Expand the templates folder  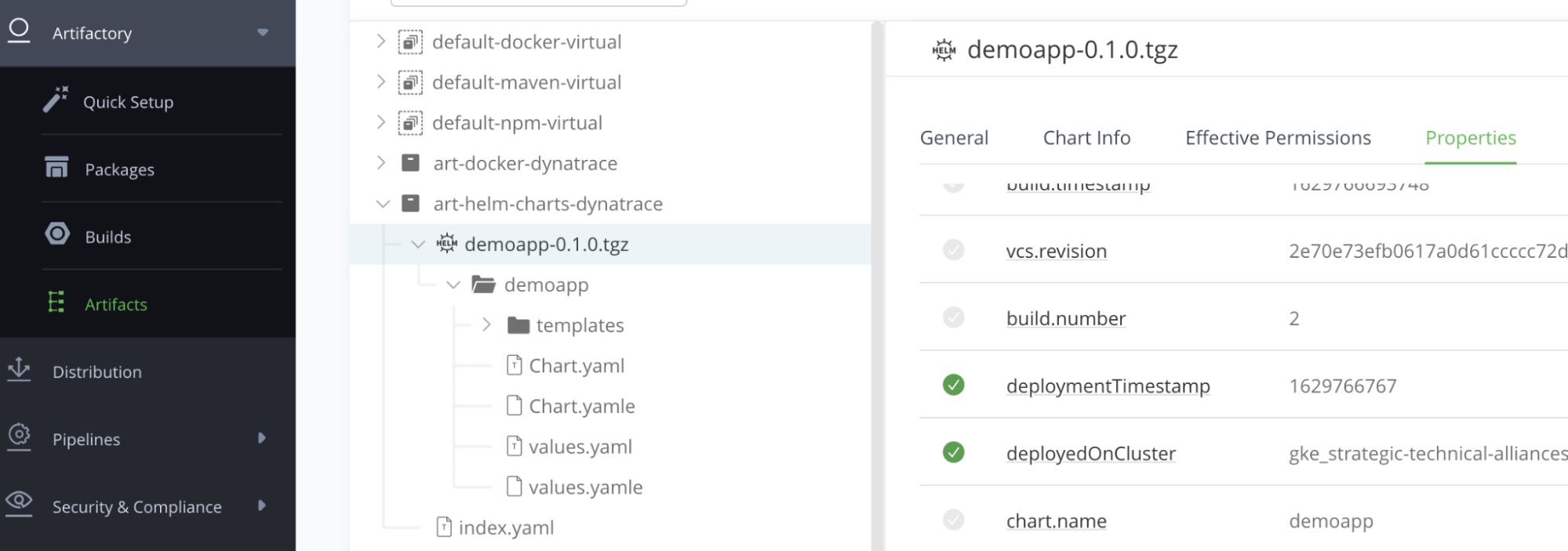[486, 324]
